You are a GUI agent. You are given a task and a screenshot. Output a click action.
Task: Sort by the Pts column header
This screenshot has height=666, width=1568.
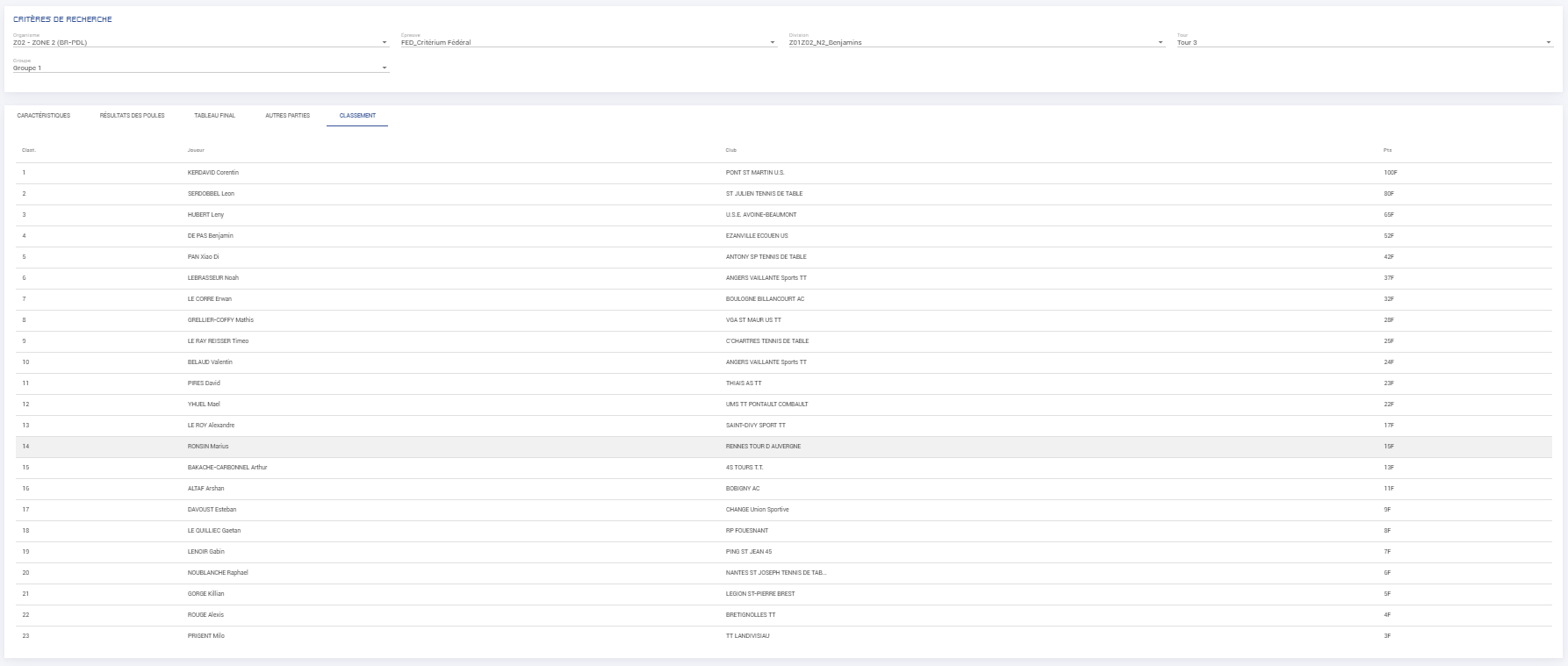1387,150
